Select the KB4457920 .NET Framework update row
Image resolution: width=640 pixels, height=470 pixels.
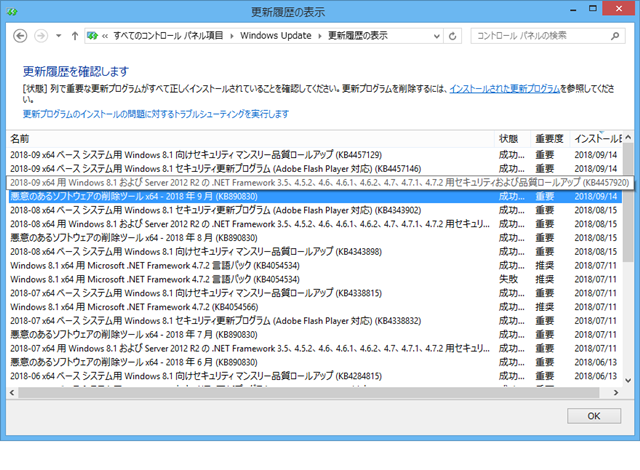click(320, 182)
